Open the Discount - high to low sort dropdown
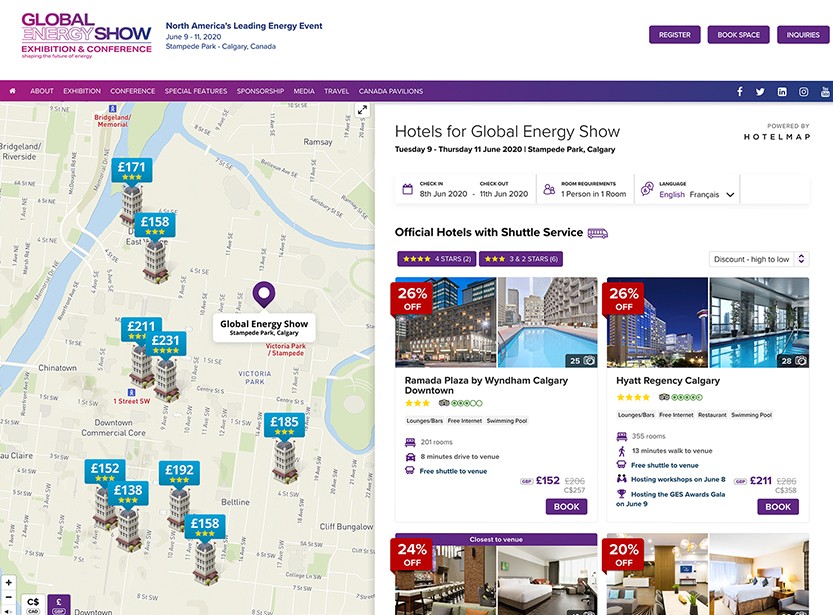833x615 pixels. [x=759, y=259]
